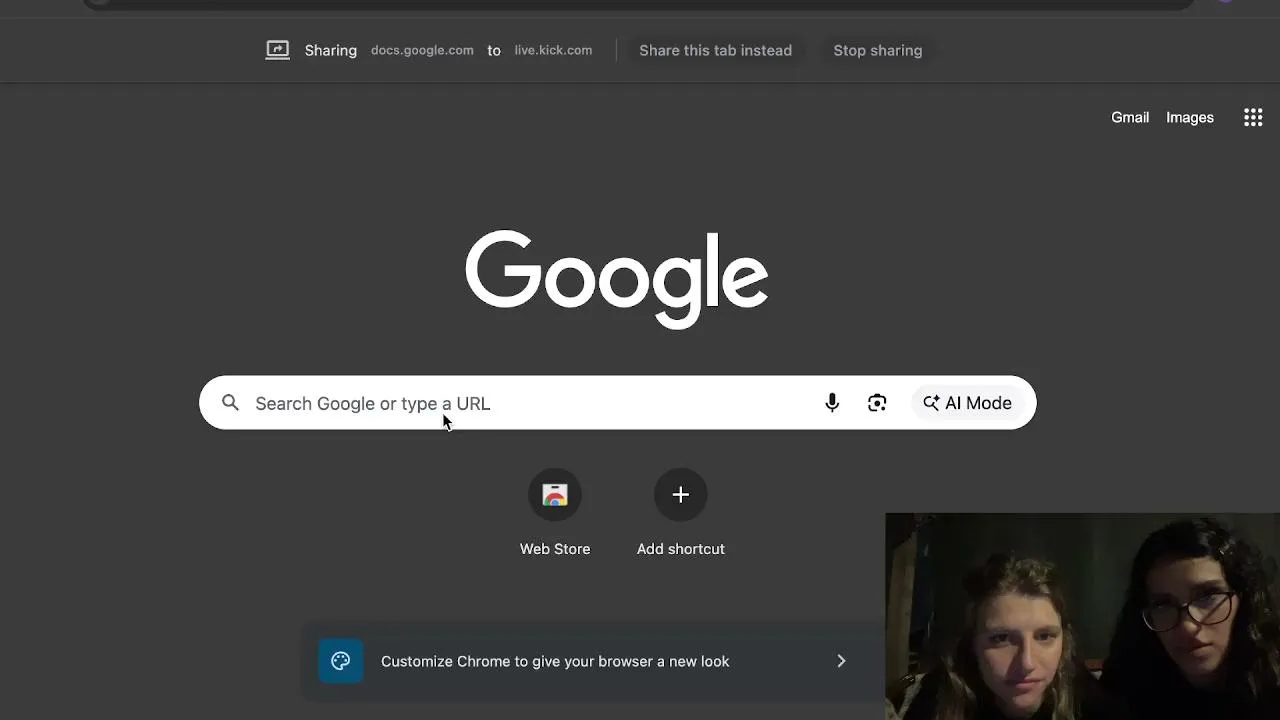The image size is (1280, 720).
Task: Stop sharing the tab
Action: (x=878, y=50)
